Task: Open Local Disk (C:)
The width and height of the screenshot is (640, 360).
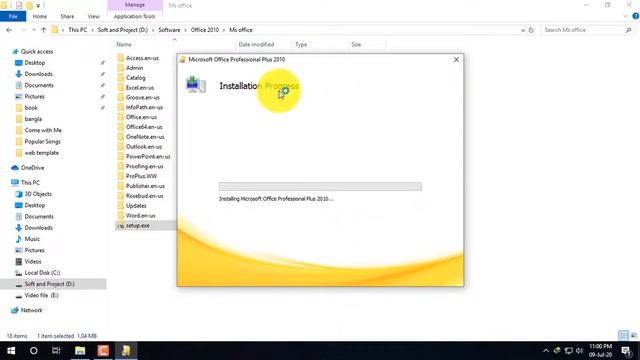Action: (42, 273)
